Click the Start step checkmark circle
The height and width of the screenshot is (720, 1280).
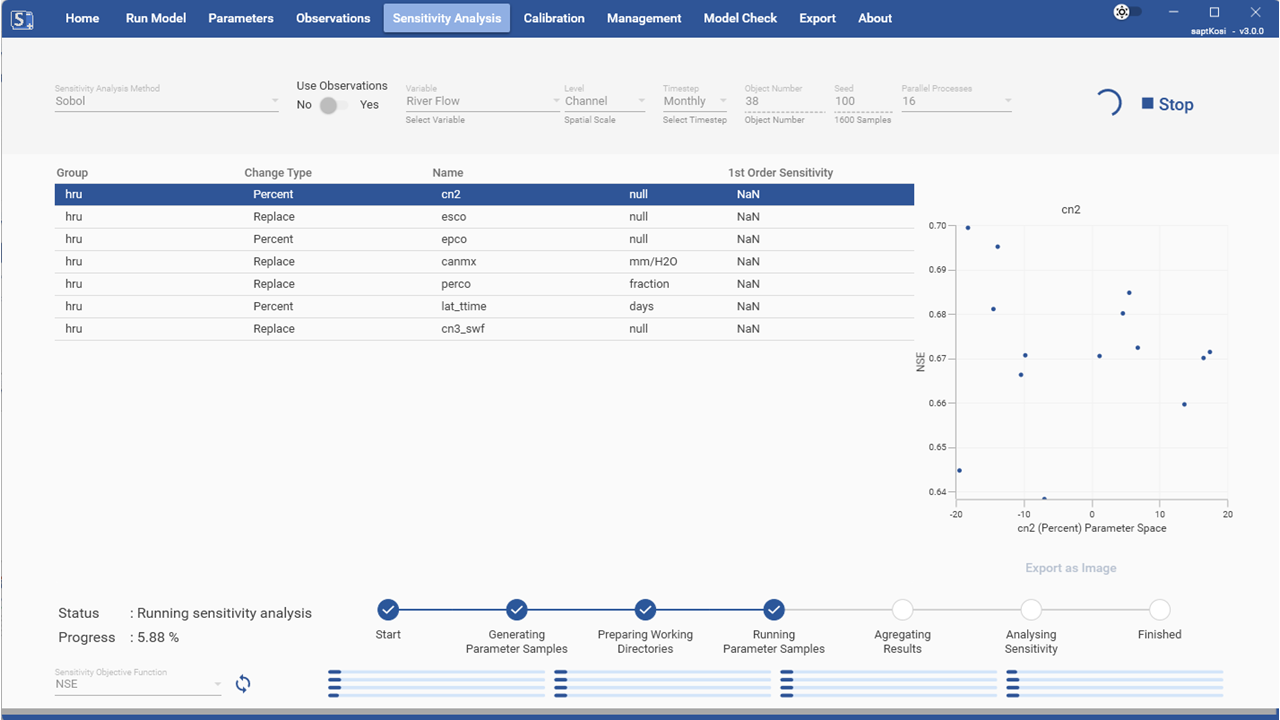(388, 610)
